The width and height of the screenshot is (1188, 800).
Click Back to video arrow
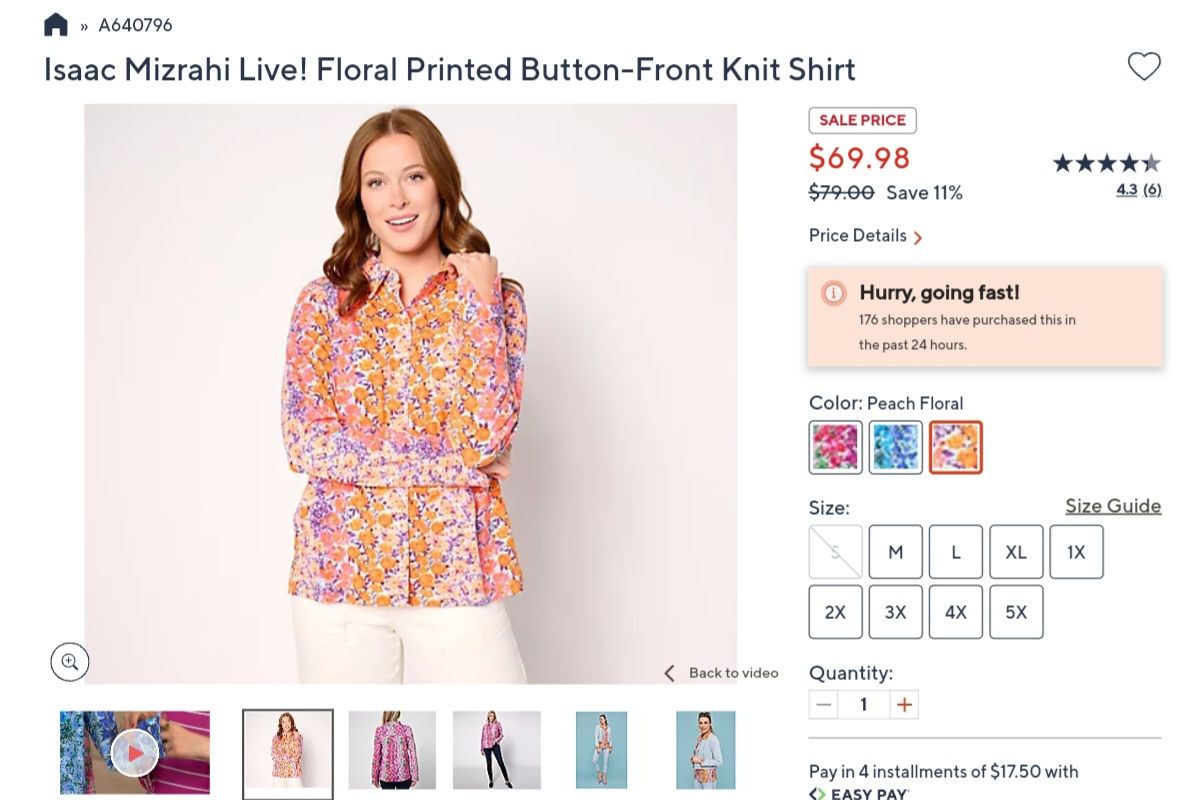click(670, 673)
